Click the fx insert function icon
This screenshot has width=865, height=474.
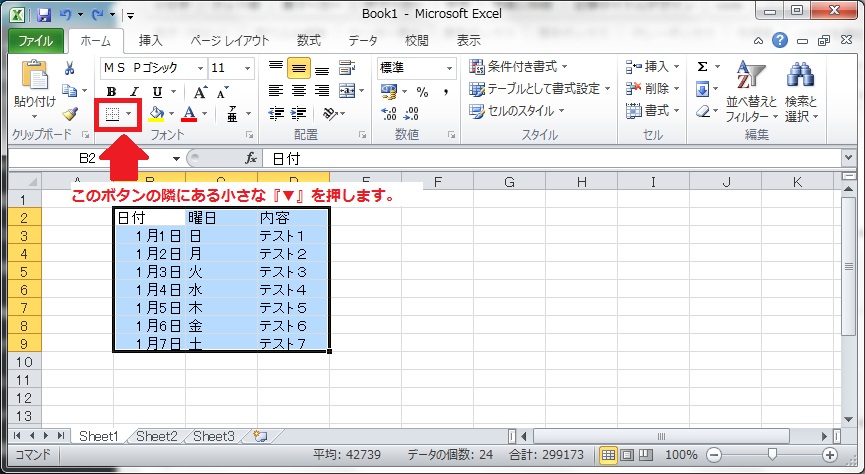click(x=251, y=159)
